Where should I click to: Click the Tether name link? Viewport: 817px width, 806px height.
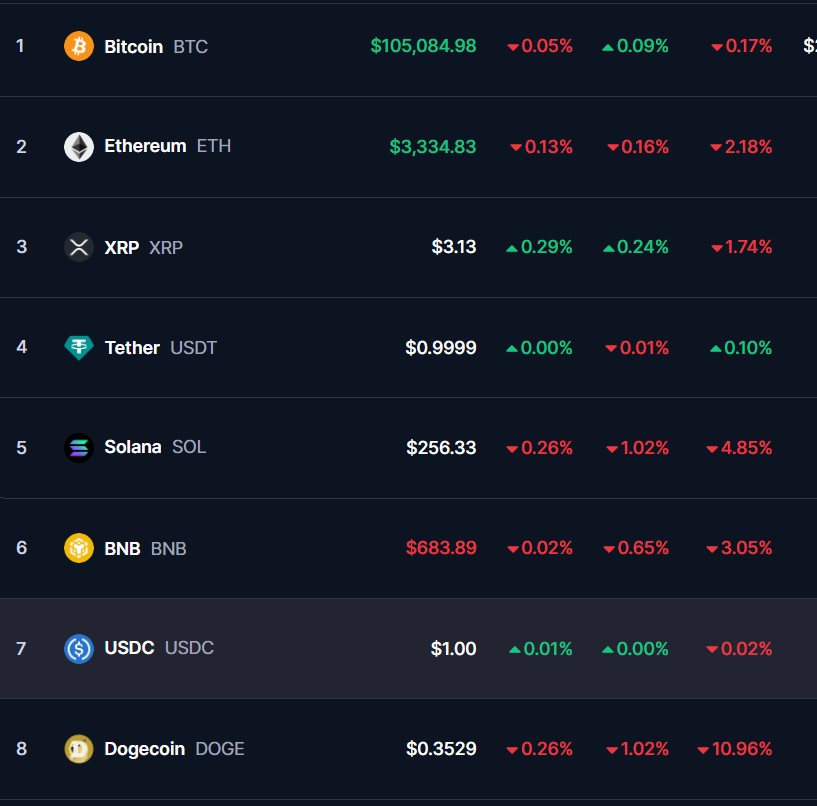[132, 347]
